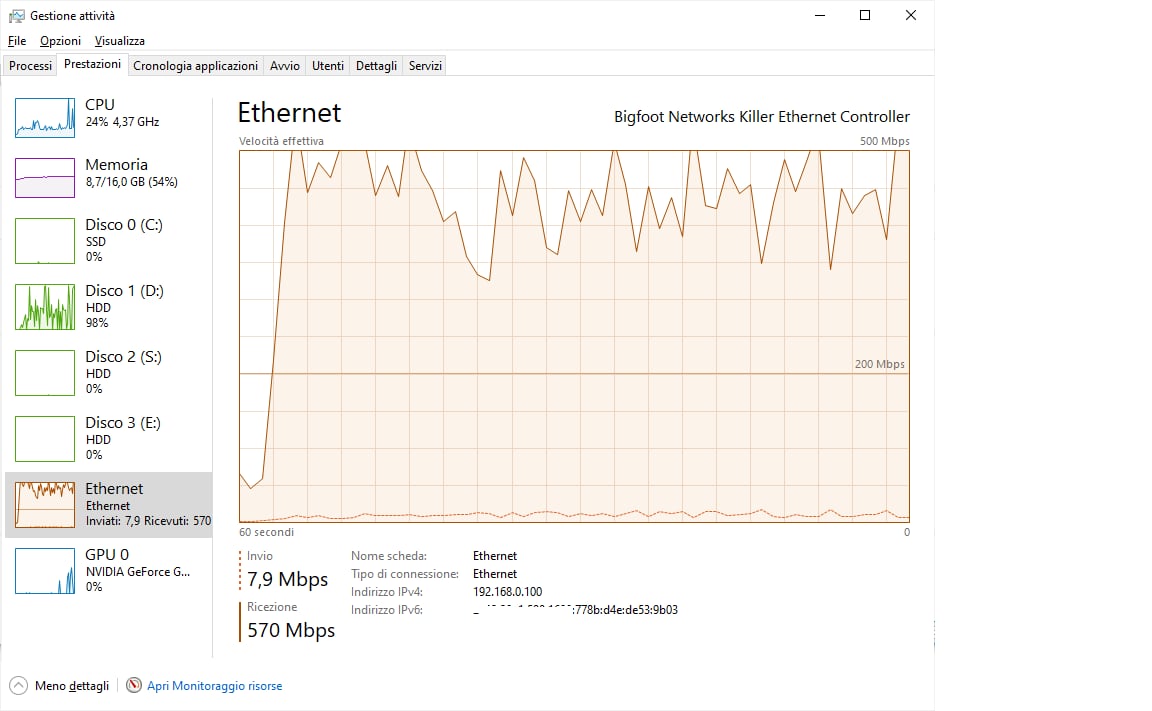
Task: Open the File menu
Action: click(x=17, y=41)
